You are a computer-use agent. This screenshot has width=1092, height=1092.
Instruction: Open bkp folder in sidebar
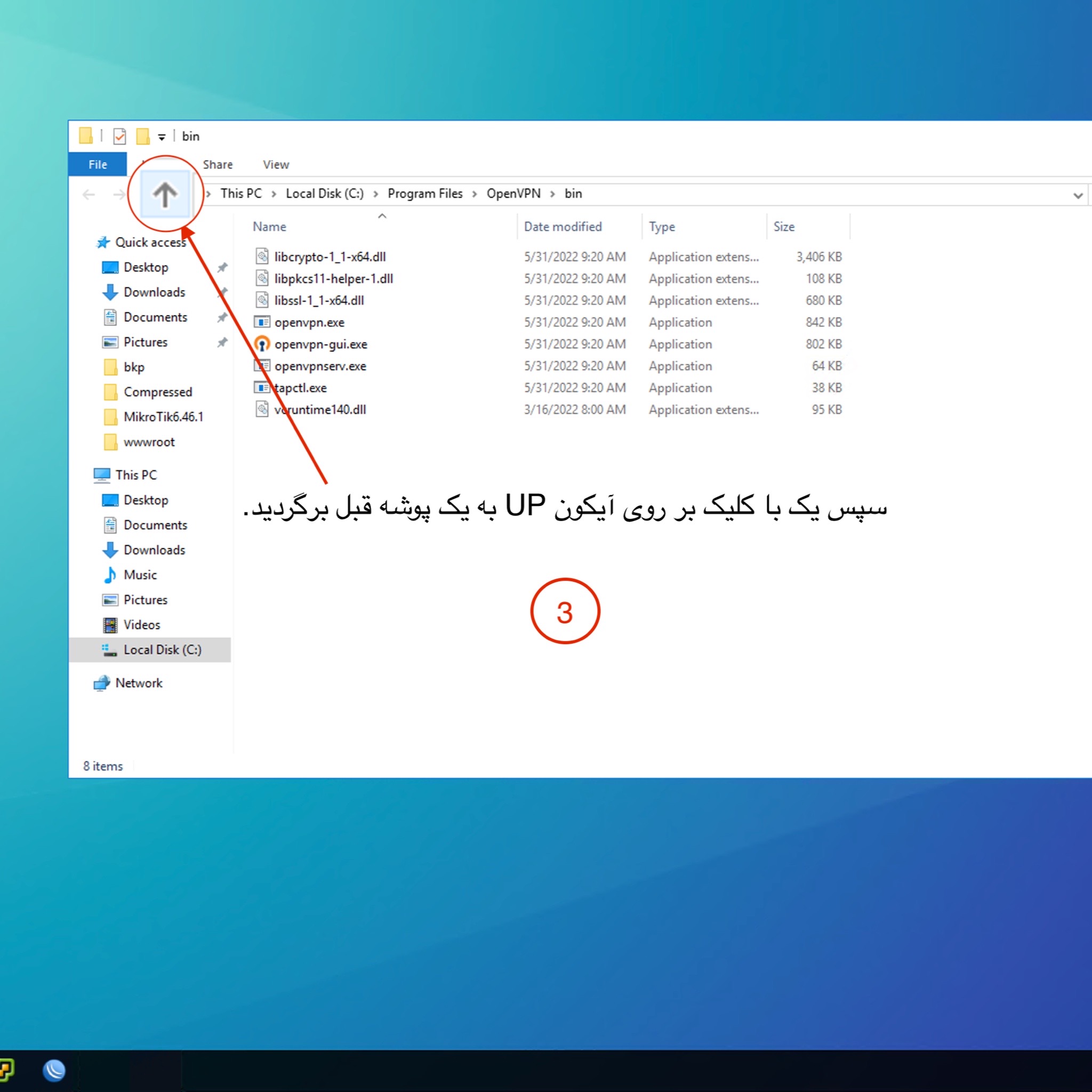[134, 367]
